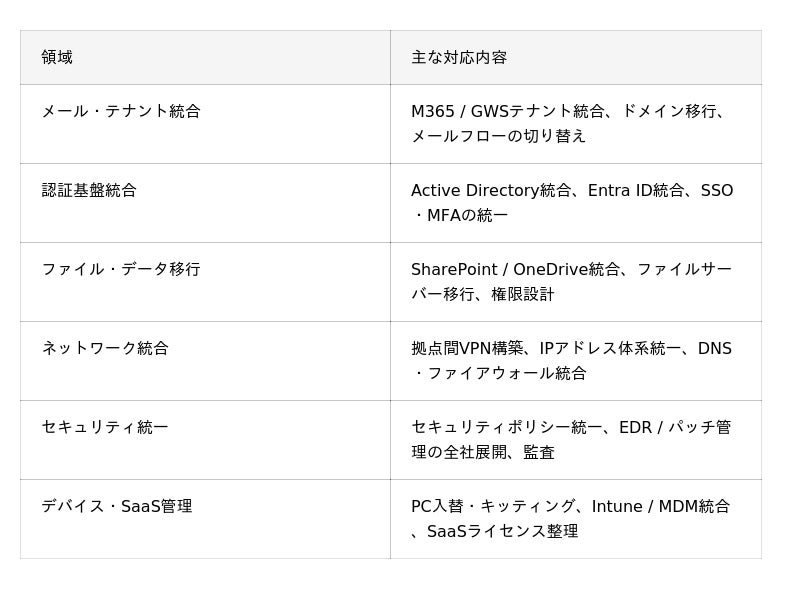Click the Entra ID統合 text
Screen dimensions: 800x589
(635, 190)
